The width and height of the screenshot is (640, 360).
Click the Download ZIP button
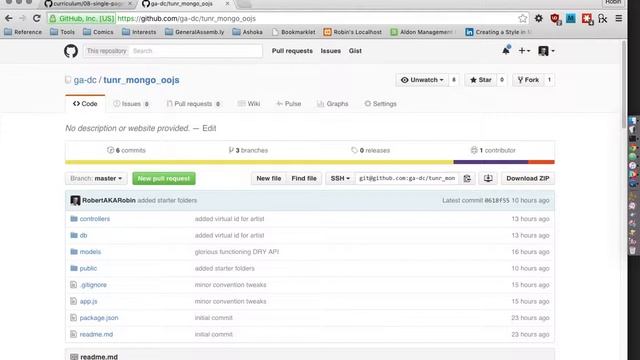528,178
